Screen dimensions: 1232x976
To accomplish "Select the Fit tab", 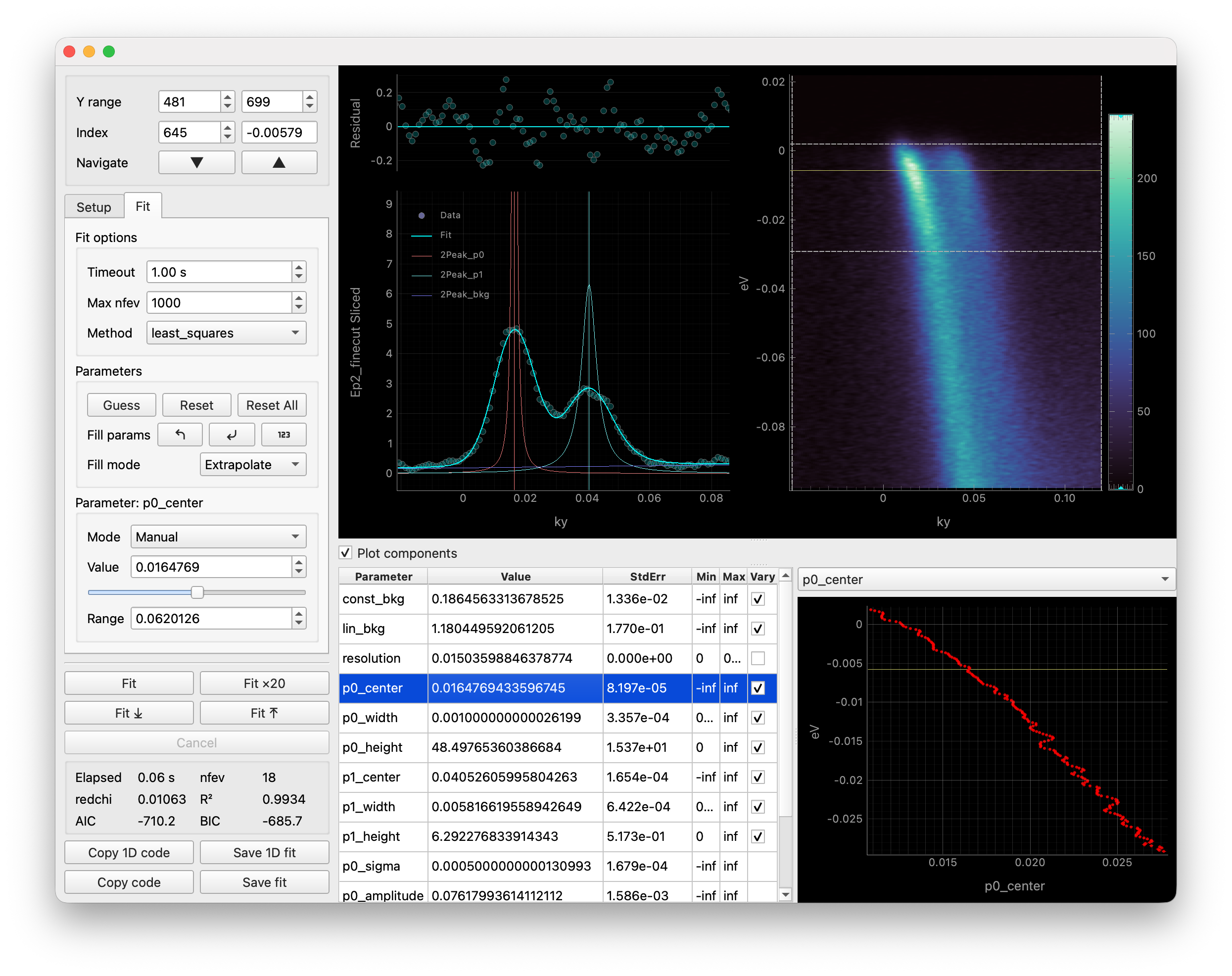I will tap(143, 206).
